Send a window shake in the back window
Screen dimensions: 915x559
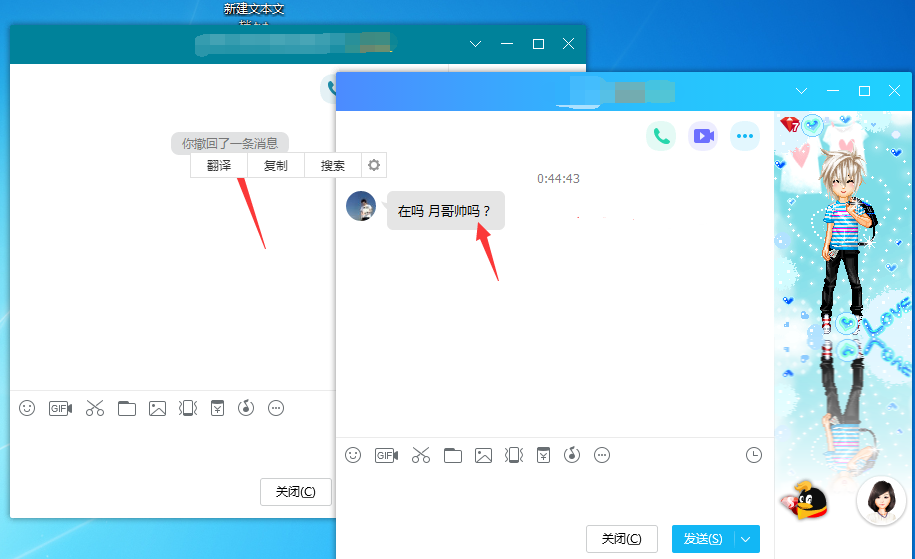188,408
